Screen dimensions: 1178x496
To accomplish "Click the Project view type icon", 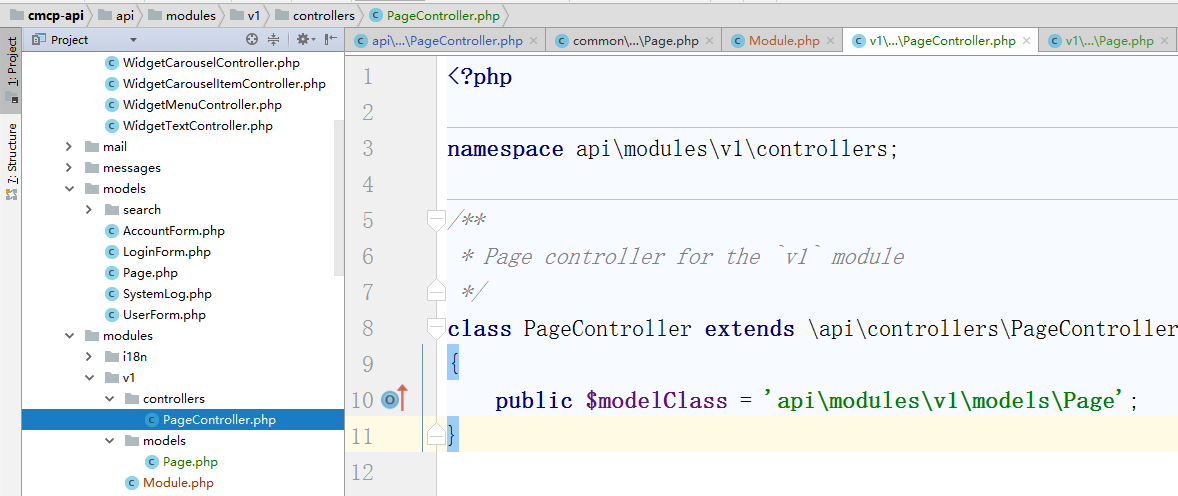I will click(x=39, y=40).
